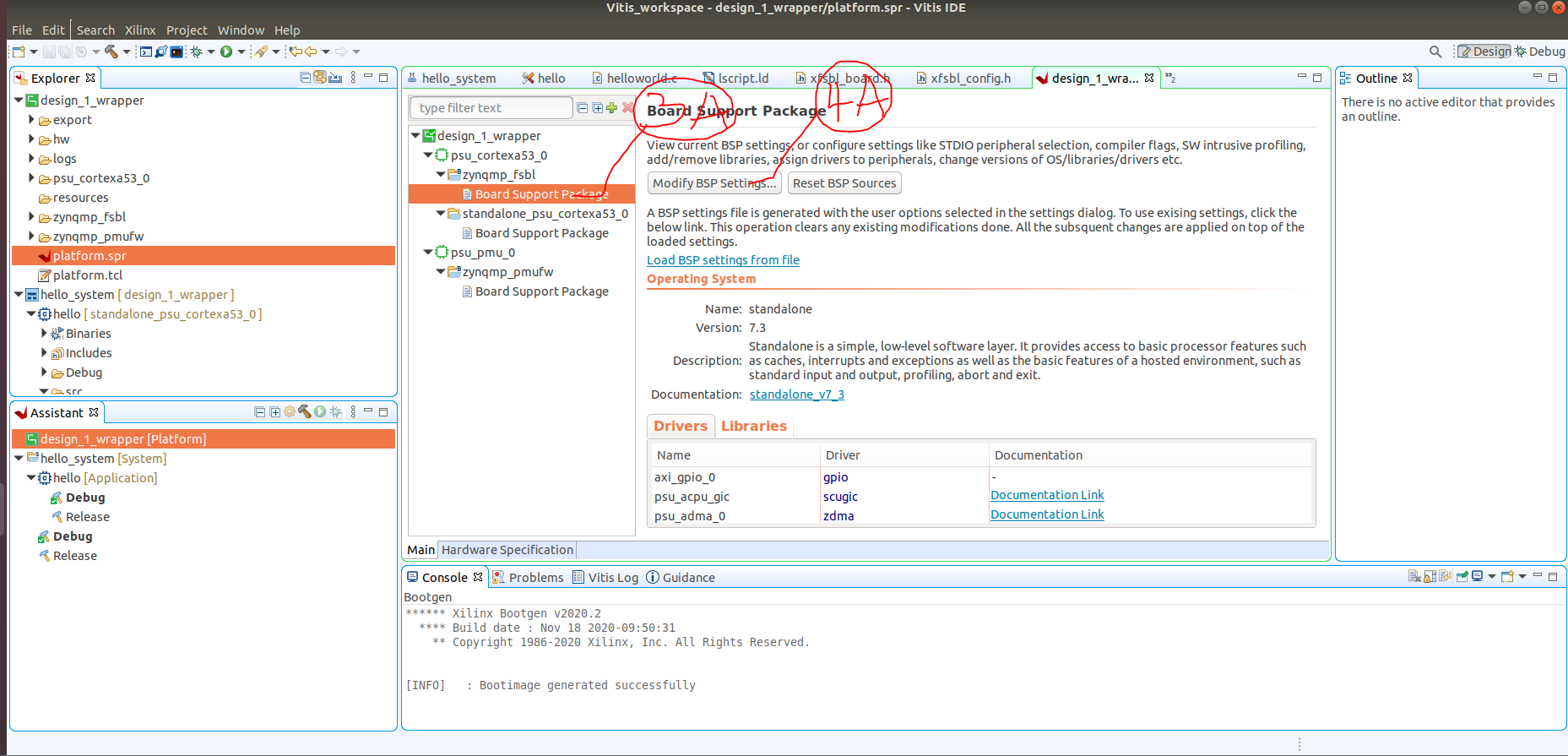The width and height of the screenshot is (1568, 756).
Task: Click the type filter text input field
Action: point(491,107)
